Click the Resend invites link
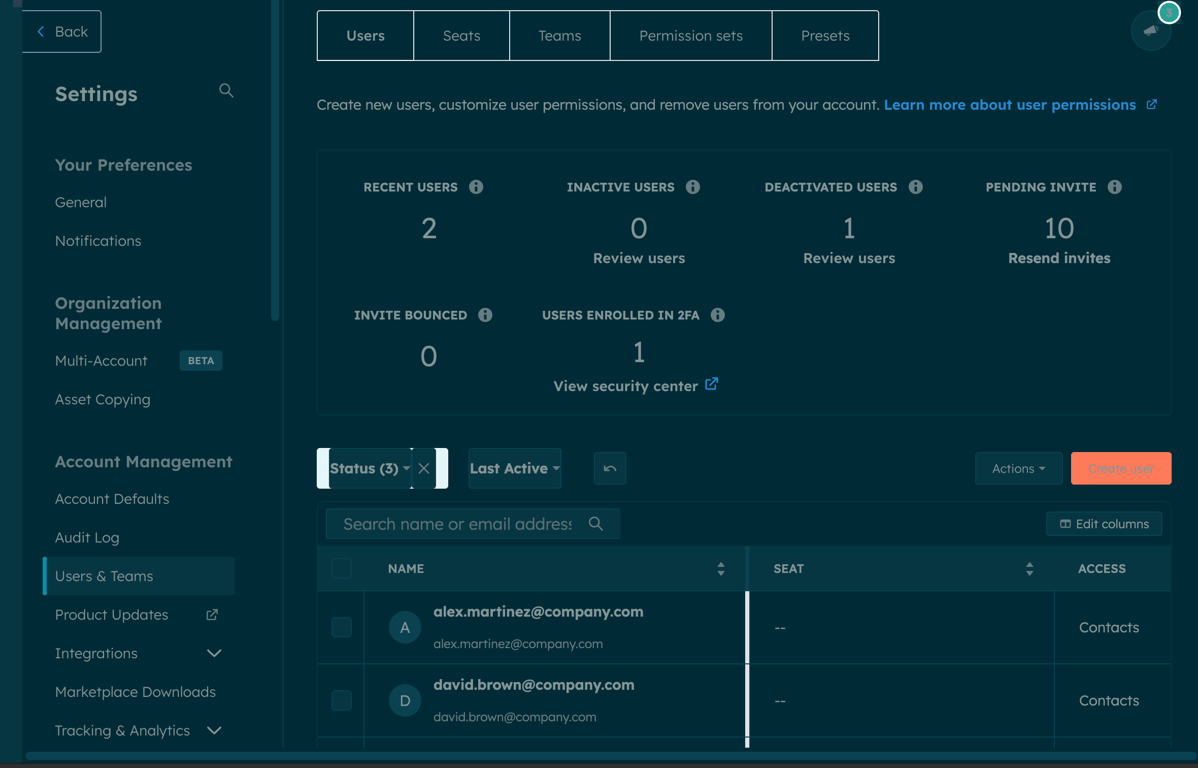Image resolution: width=1198 pixels, height=768 pixels. coord(1059,257)
